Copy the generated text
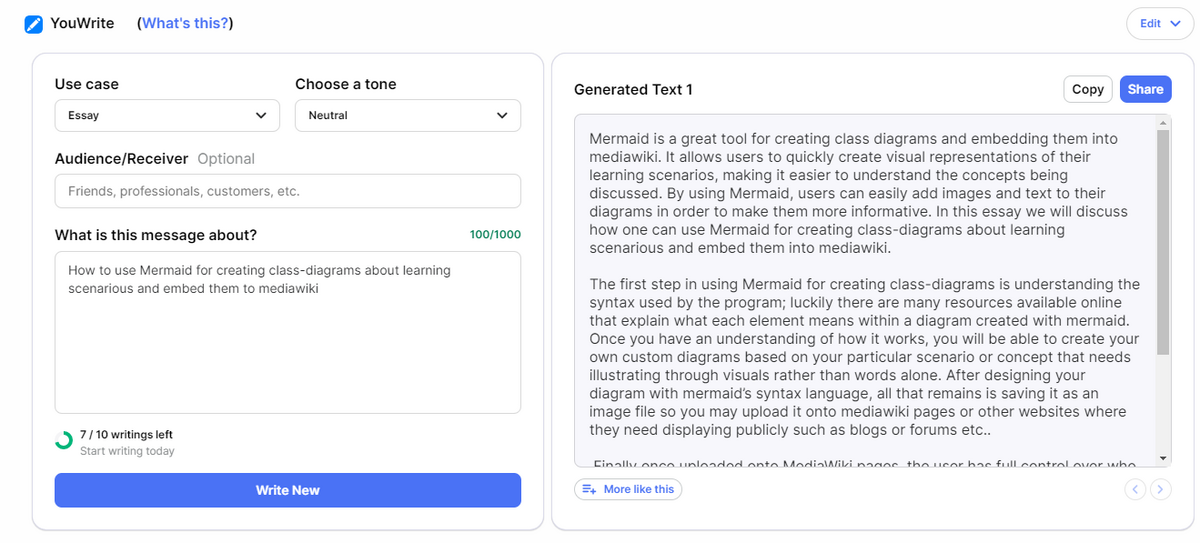Image resolution: width=1200 pixels, height=543 pixels. pyautogui.click(x=1087, y=89)
